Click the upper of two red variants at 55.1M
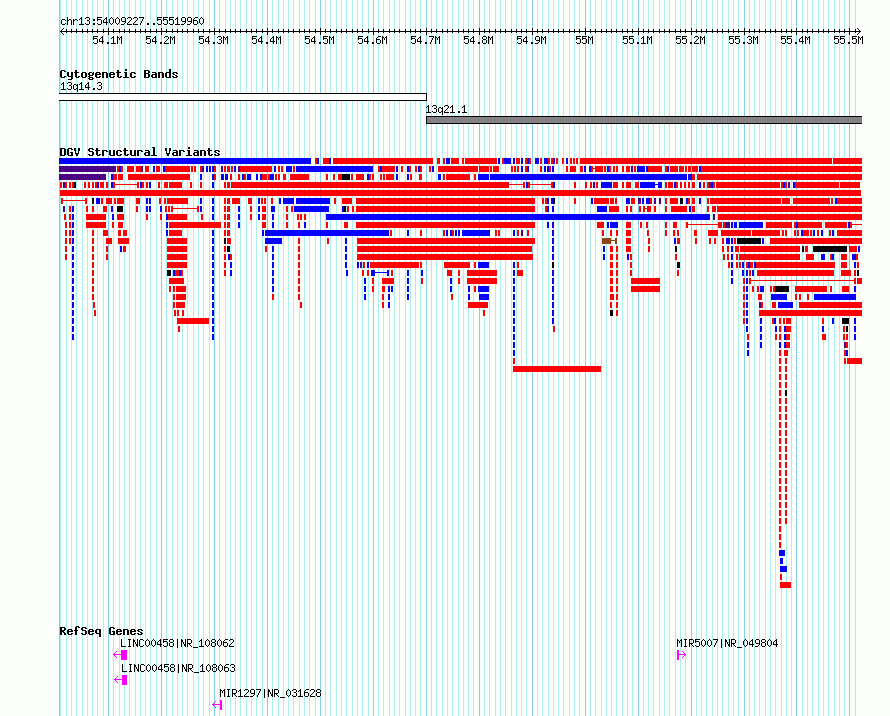The width and height of the screenshot is (890, 716). pyautogui.click(x=645, y=281)
